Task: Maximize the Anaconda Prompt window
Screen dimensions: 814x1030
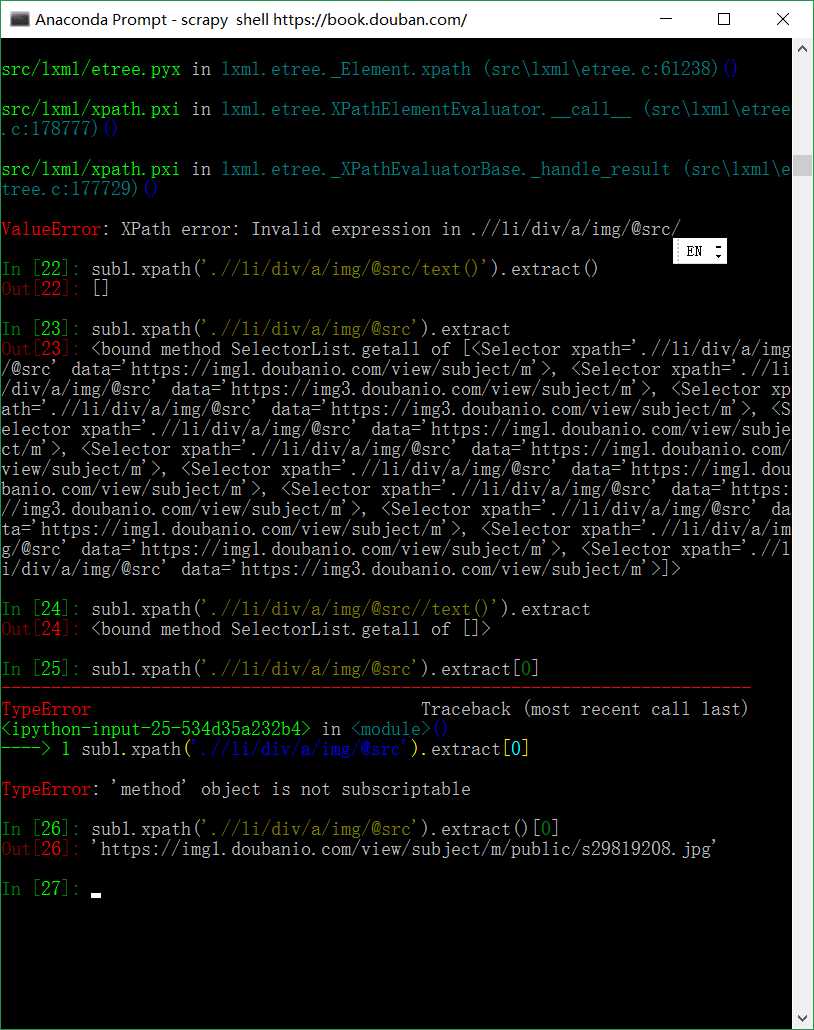Action: tap(724, 19)
